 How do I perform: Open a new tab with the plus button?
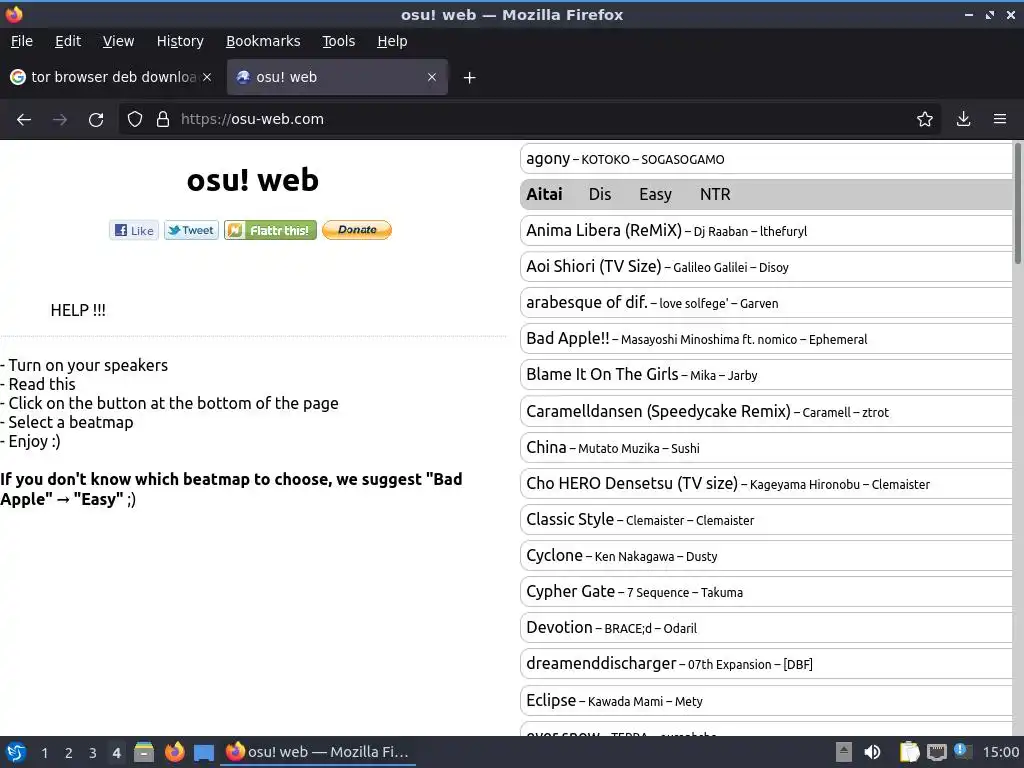pyautogui.click(x=470, y=78)
